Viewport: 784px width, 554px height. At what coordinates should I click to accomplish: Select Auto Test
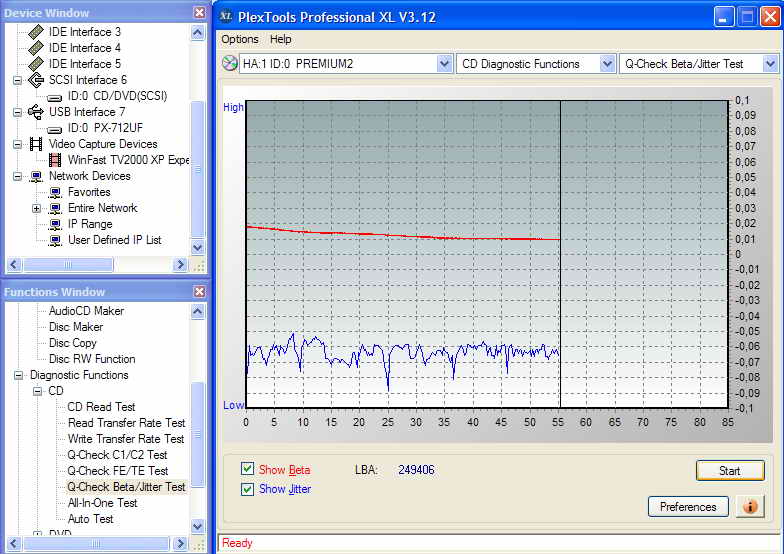click(90, 519)
